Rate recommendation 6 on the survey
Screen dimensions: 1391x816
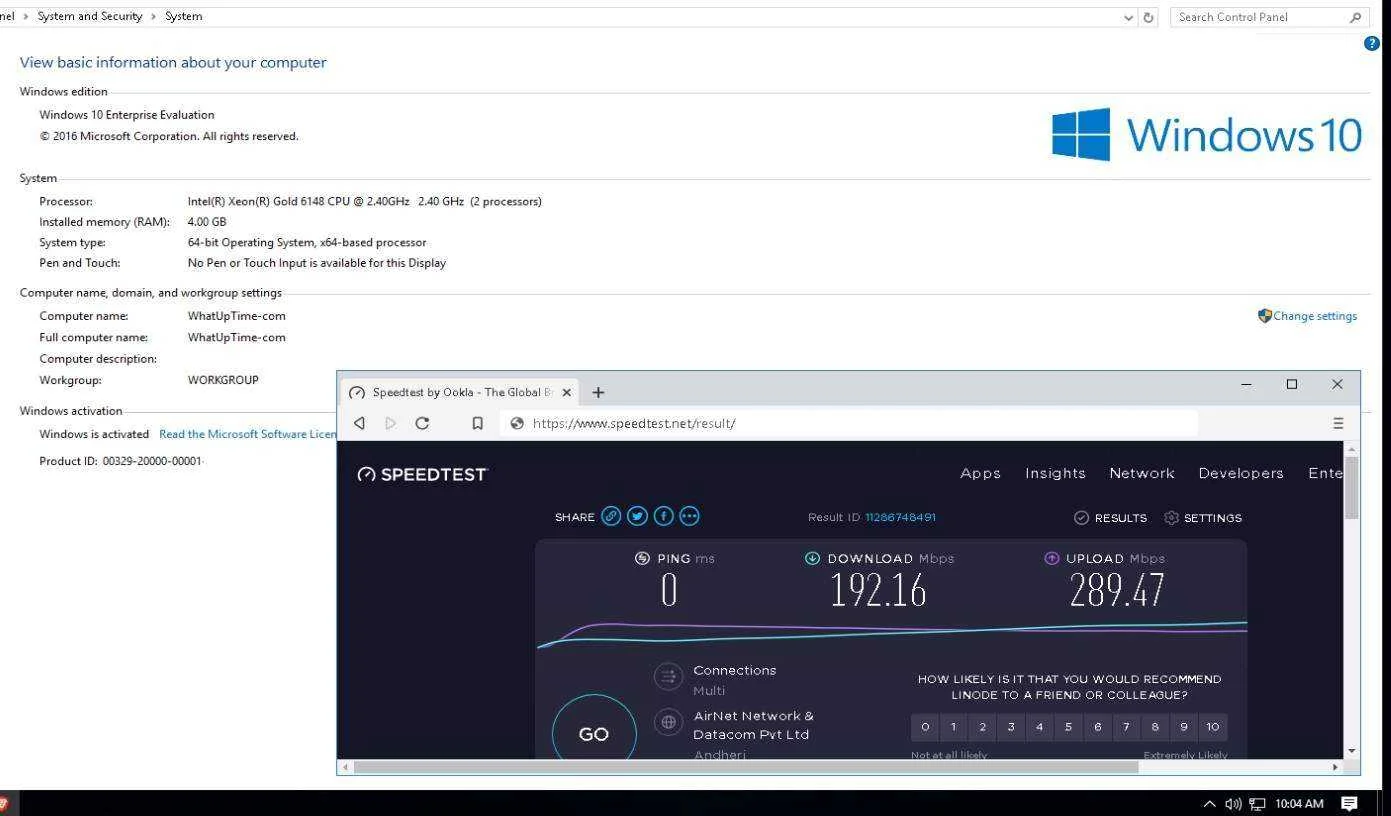point(1098,727)
